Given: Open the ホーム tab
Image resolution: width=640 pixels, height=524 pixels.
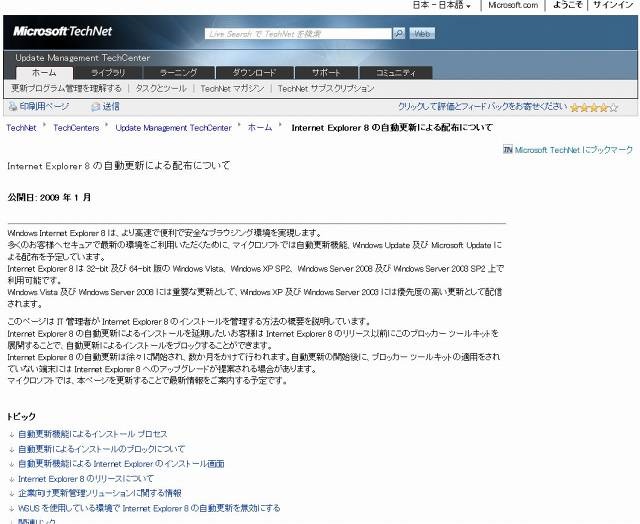Looking at the screenshot, I should 44,73.
